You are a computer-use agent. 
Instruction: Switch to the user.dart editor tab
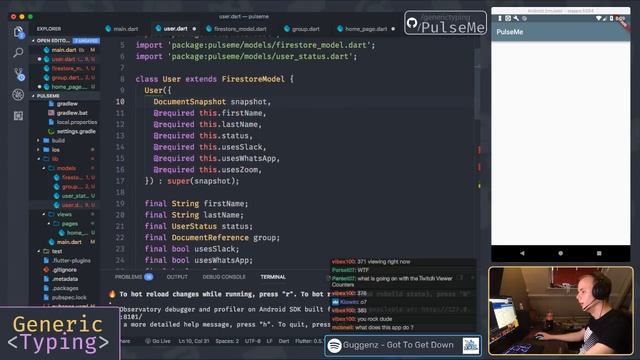tap(176, 29)
